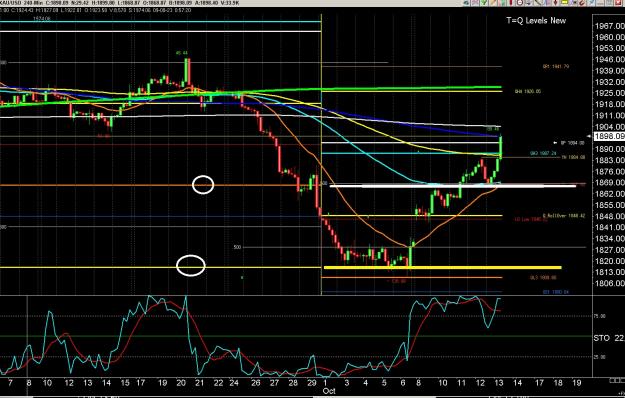Click the 1869.00 price scale value
The width and height of the screenshot is (625, 398).
[x=609, y=182]
